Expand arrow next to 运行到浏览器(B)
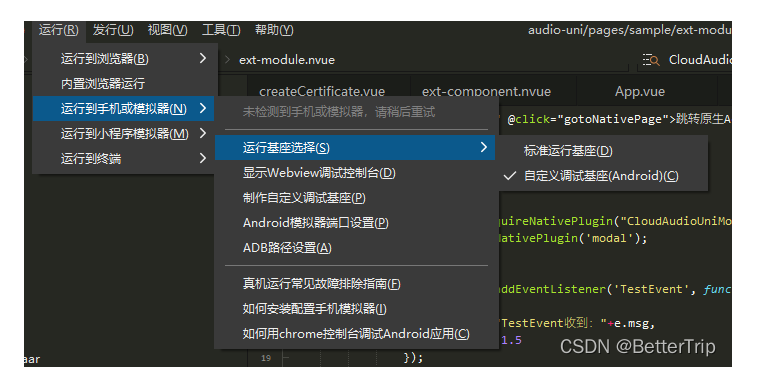This screenshot has width=765, height=389. [x=203, y=59]
